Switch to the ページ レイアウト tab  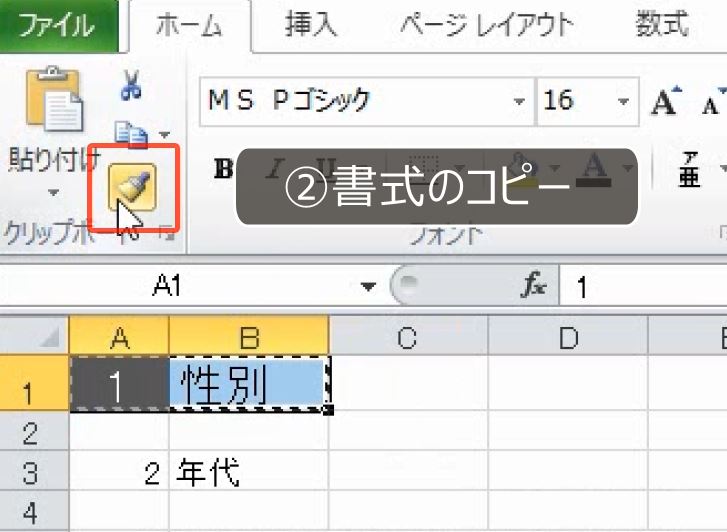(x=487, y=25)
